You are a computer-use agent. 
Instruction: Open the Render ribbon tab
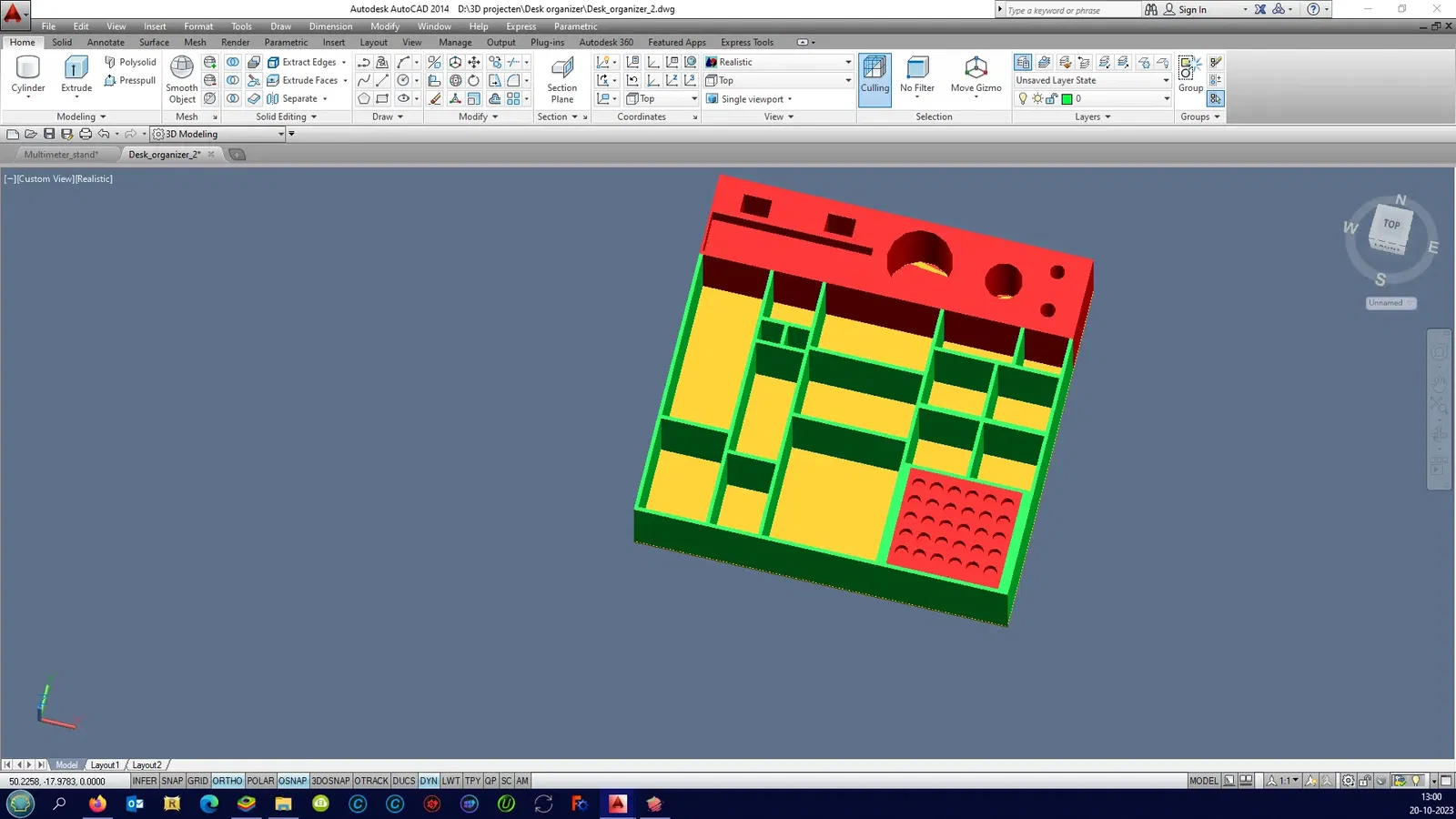pyautogui.click(x=235, y=42)
